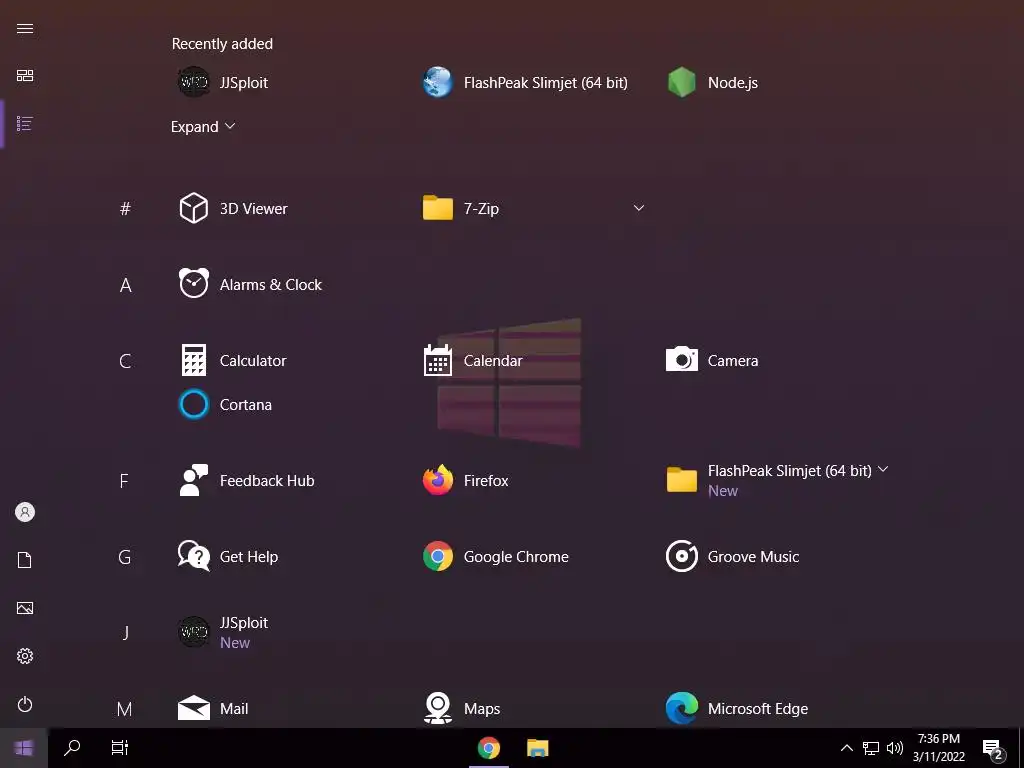Open the 3D Viewer app
Viewport: 1024px width, 768px height.
233,208
